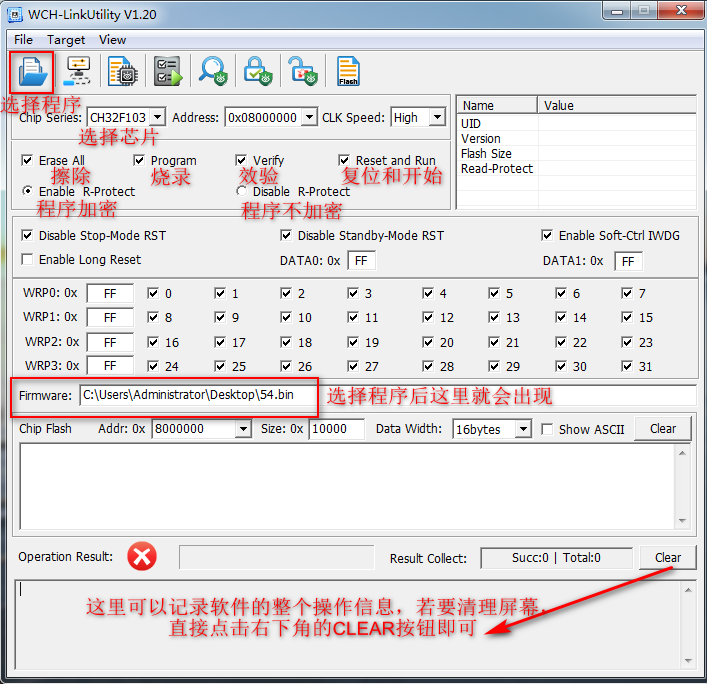Click the magnifier query chip status icon
Image resolution: width=707 pixels, height=684 pixels.
[x=213, y=71]
